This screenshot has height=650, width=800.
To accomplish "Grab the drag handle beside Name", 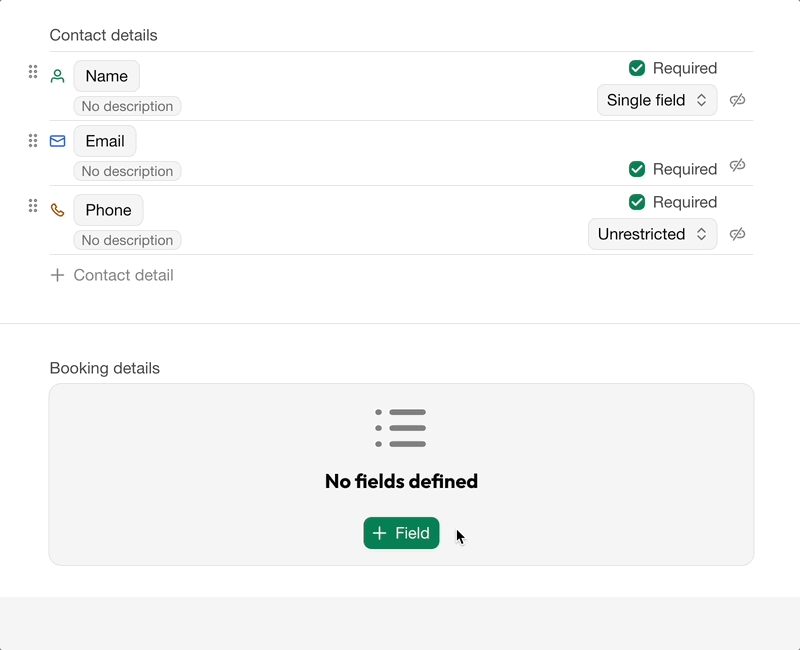I will tap(33, 72).
